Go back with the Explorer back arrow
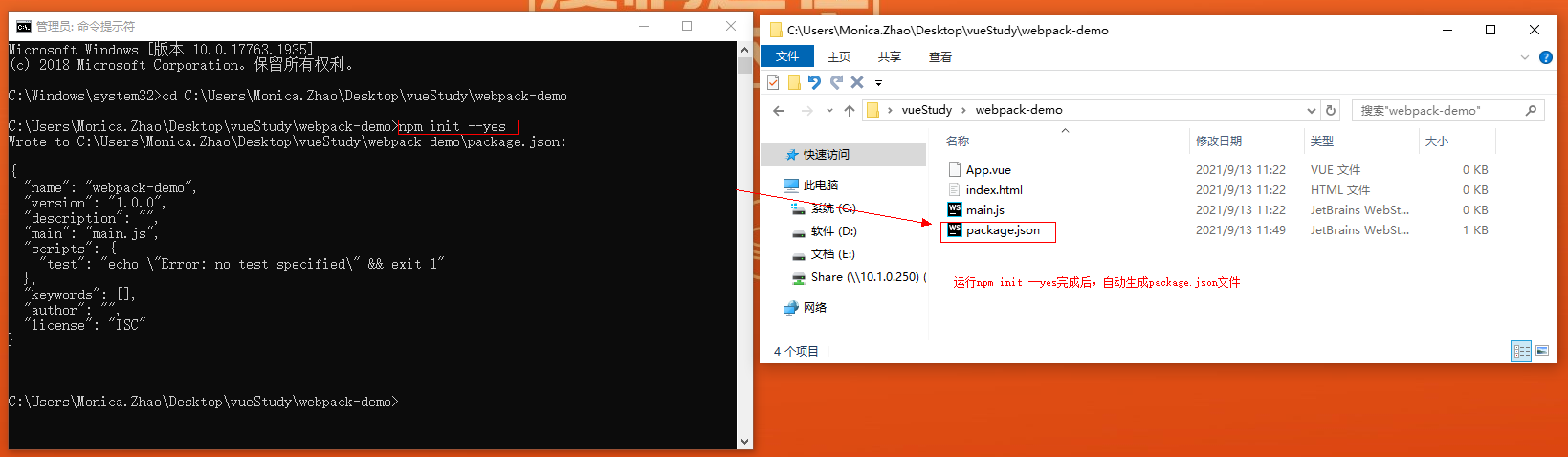Screen dimensions: 1568x457 [x=779, y=111]
